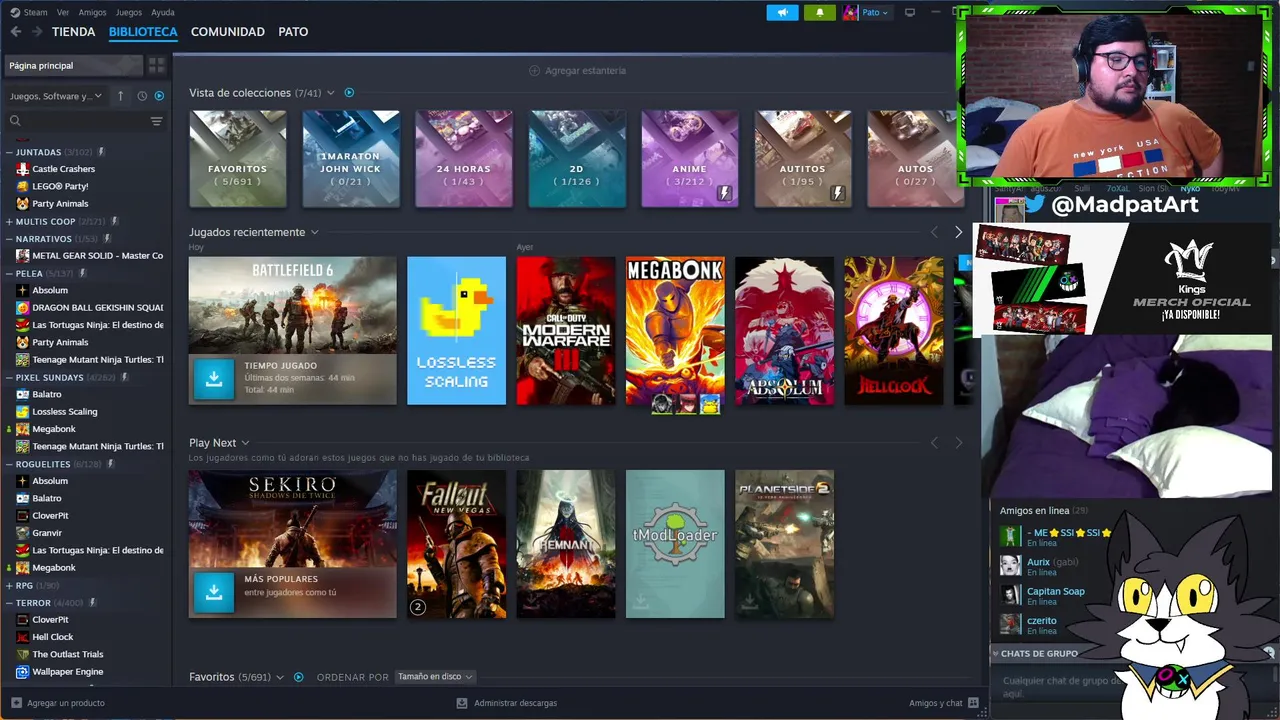The height and width of the screenshot is (720, 1280).
Task: Open Play Next shelf dropdown
Action: 245,443
